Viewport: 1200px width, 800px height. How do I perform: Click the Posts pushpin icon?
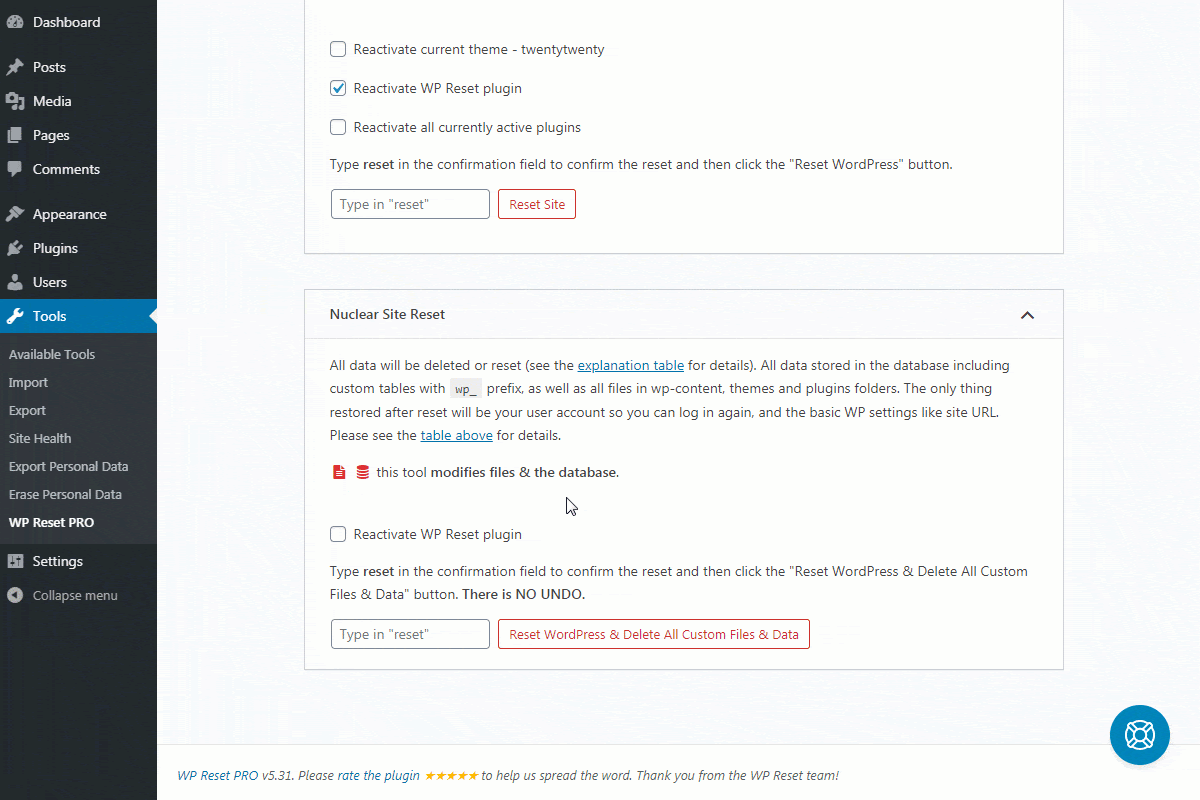point(15,67)
